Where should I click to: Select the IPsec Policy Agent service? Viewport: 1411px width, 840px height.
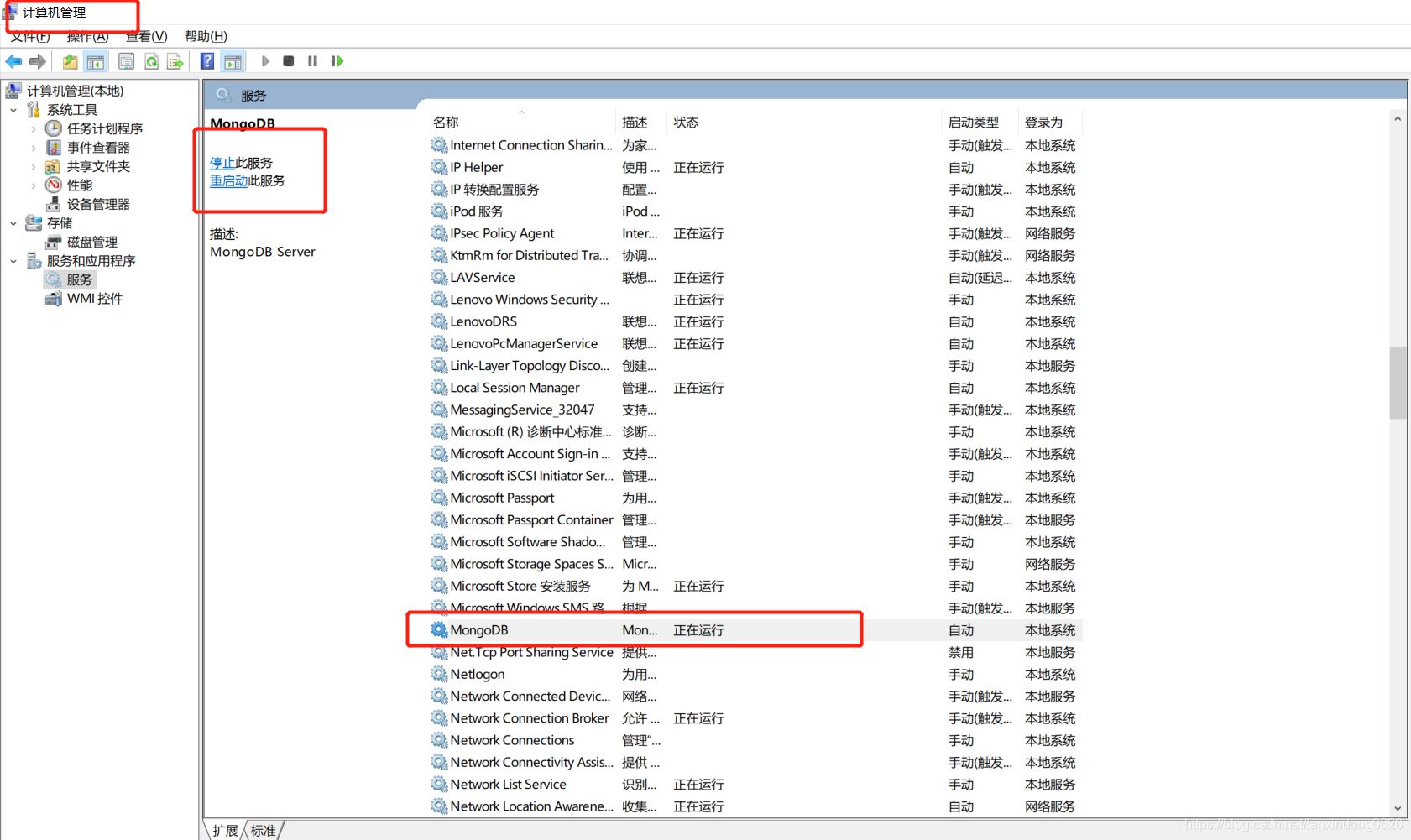(x=755, y=233)
